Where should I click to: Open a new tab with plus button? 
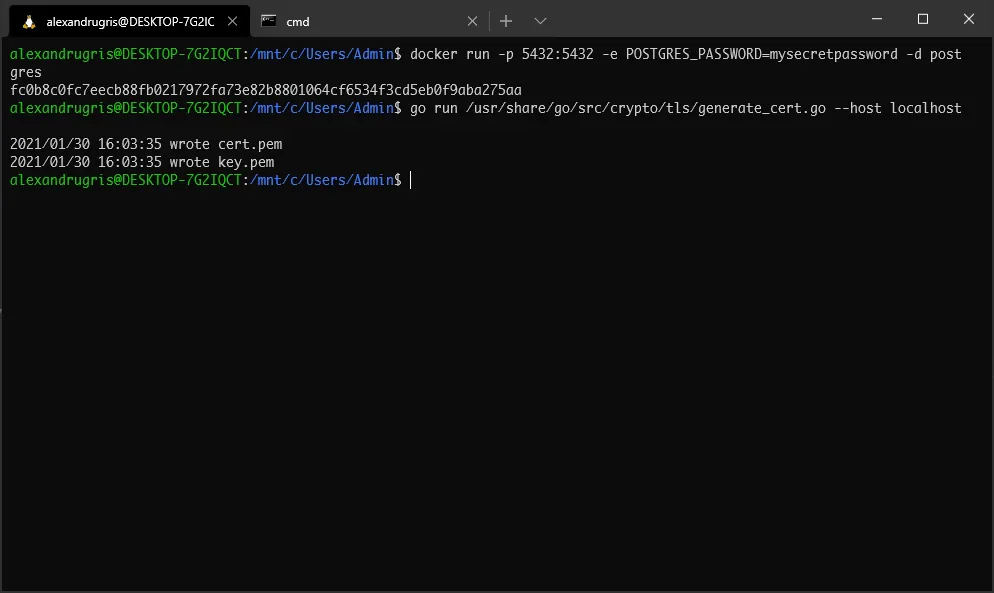coord(506,21)
